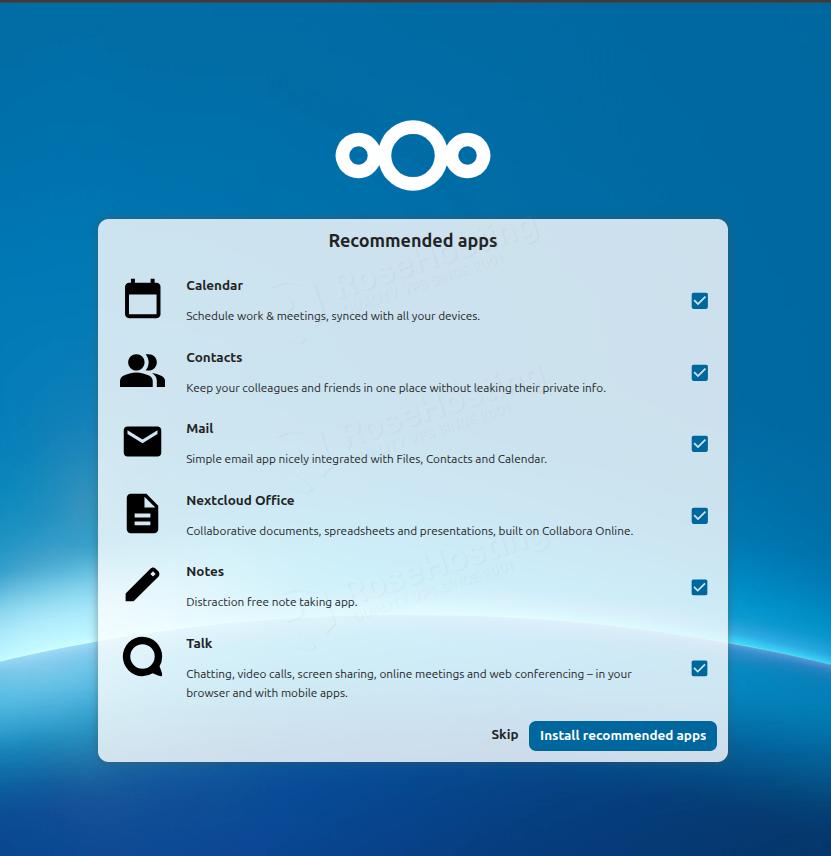Select the Calendar app title

tap(214, 286)
